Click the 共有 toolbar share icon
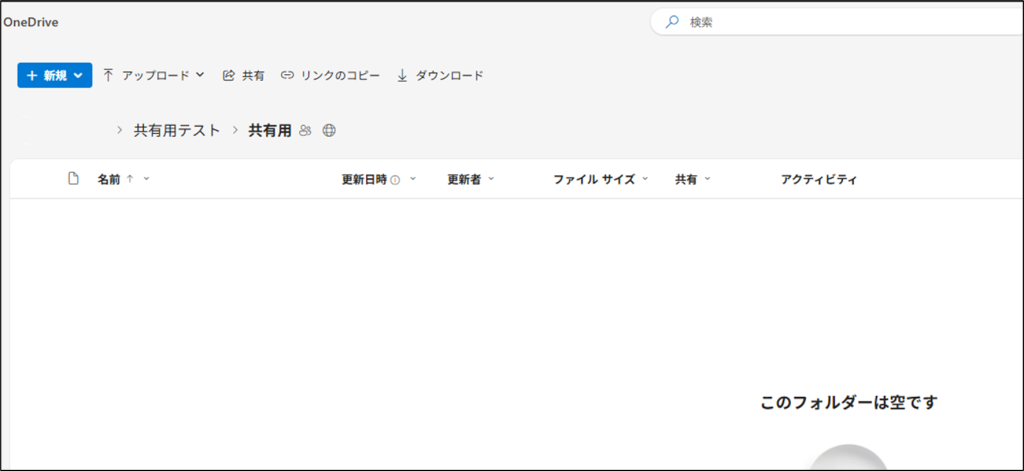Image resolution: width=1024 pixels, height=471 pixels. tap(228, 75)
